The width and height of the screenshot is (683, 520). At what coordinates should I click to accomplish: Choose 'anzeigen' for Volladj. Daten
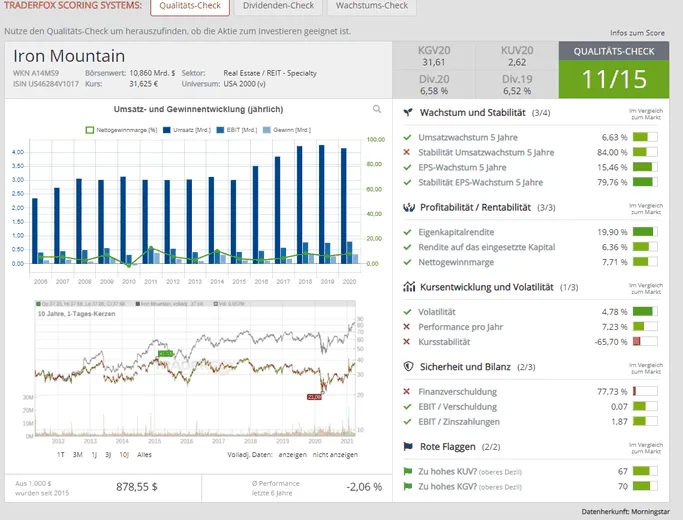[292, 454]
